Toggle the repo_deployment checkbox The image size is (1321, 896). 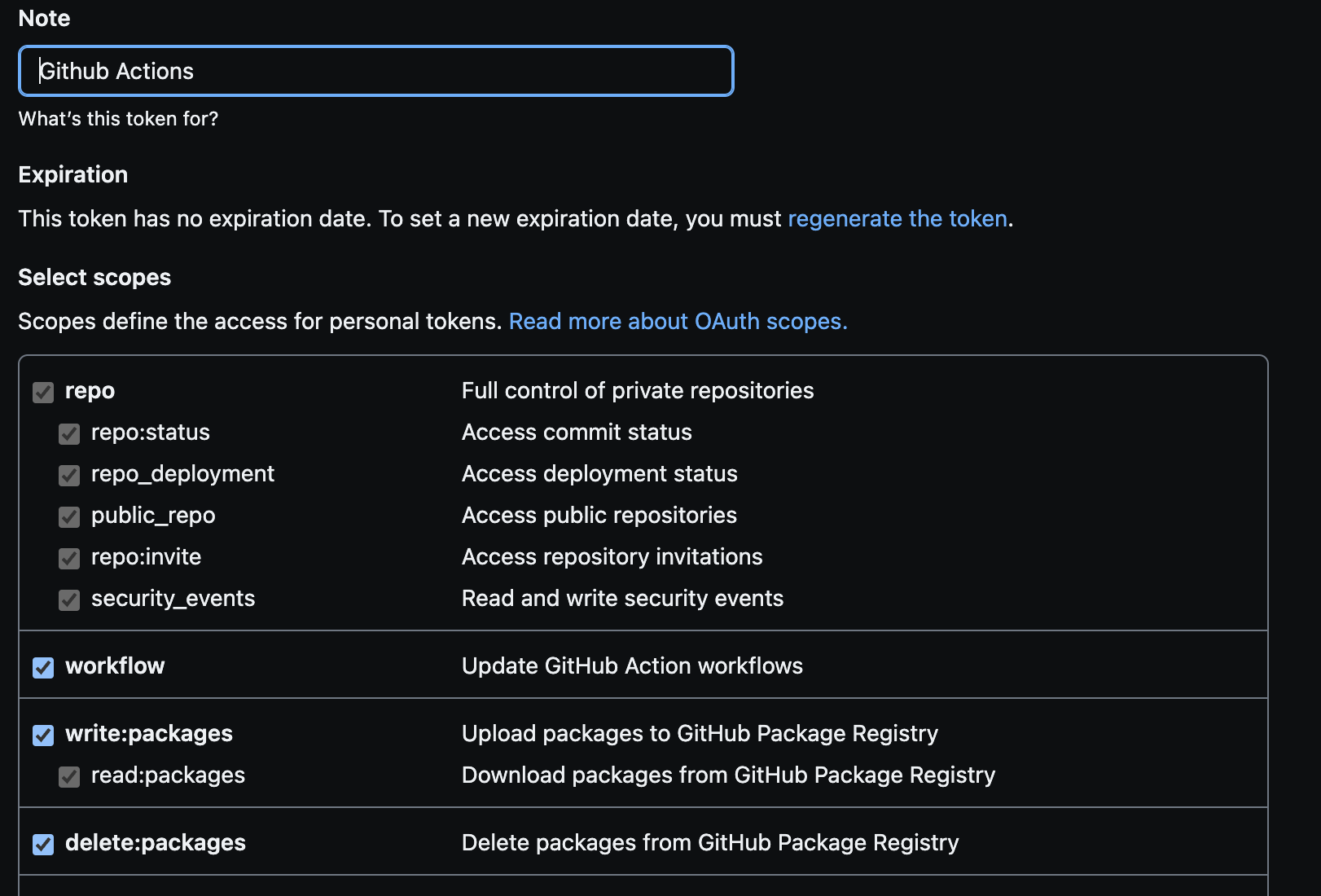click(x=69, y=476)
